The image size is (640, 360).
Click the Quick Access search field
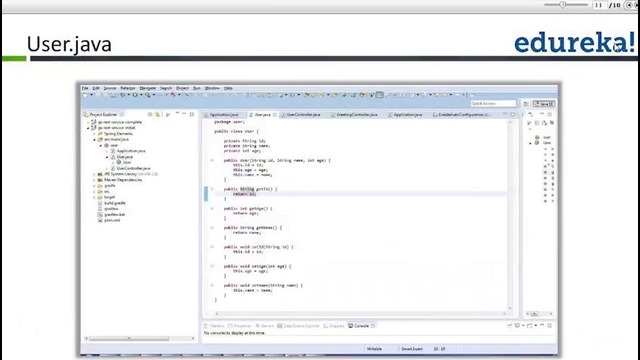[x=493, y=104]
